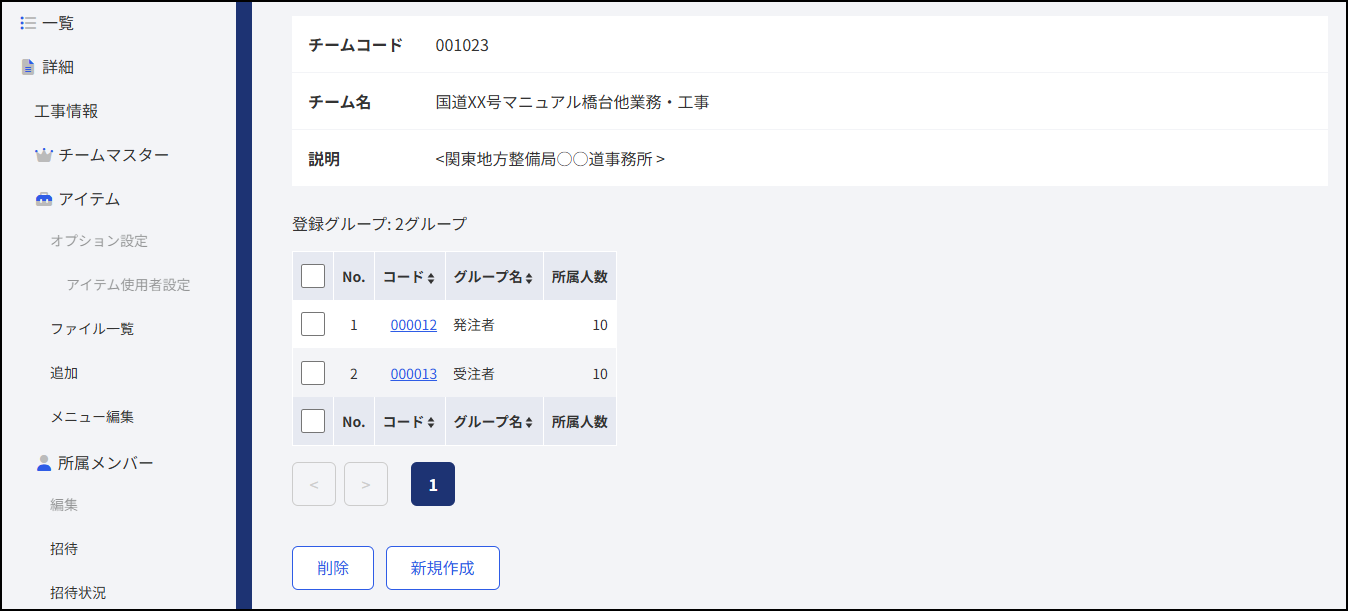Toggle the footer row select-all checkbox
Image resolution: width=1348 pixels, height=611 pixels.
(313, 421)
